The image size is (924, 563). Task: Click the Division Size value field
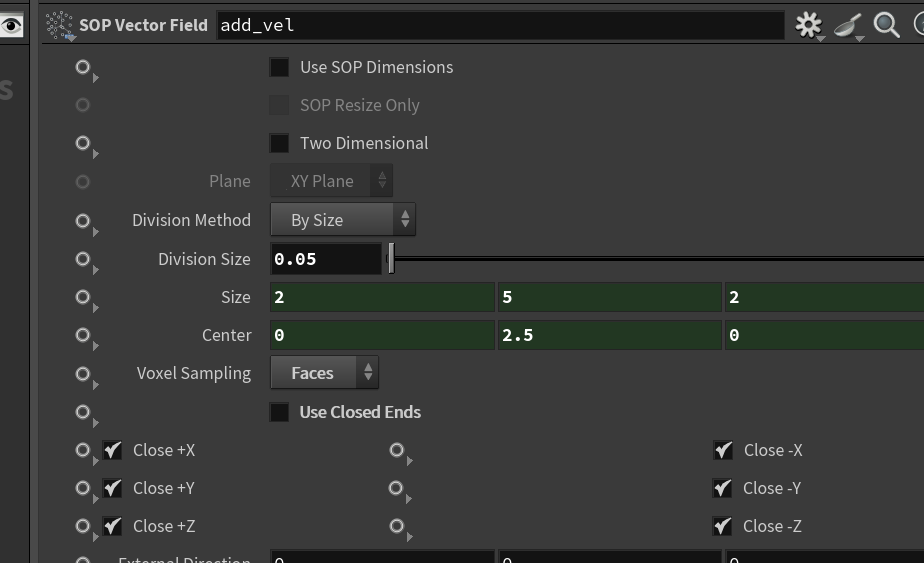pyautogui.click(x=326, y=259)
